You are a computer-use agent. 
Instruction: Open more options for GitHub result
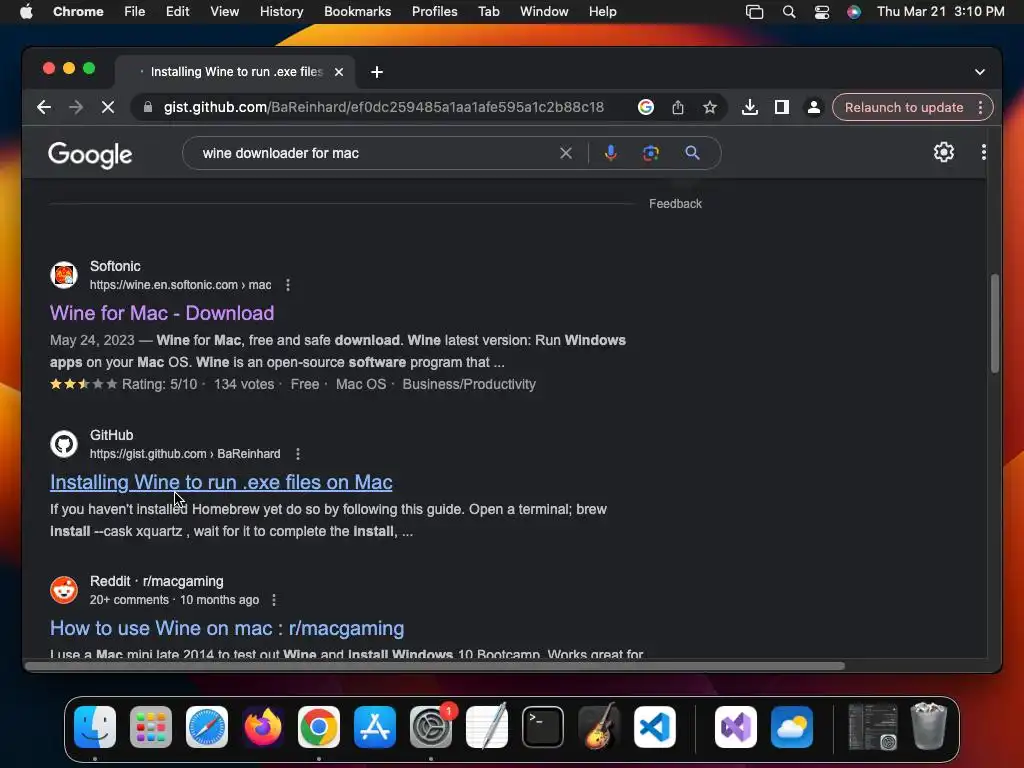298,454
